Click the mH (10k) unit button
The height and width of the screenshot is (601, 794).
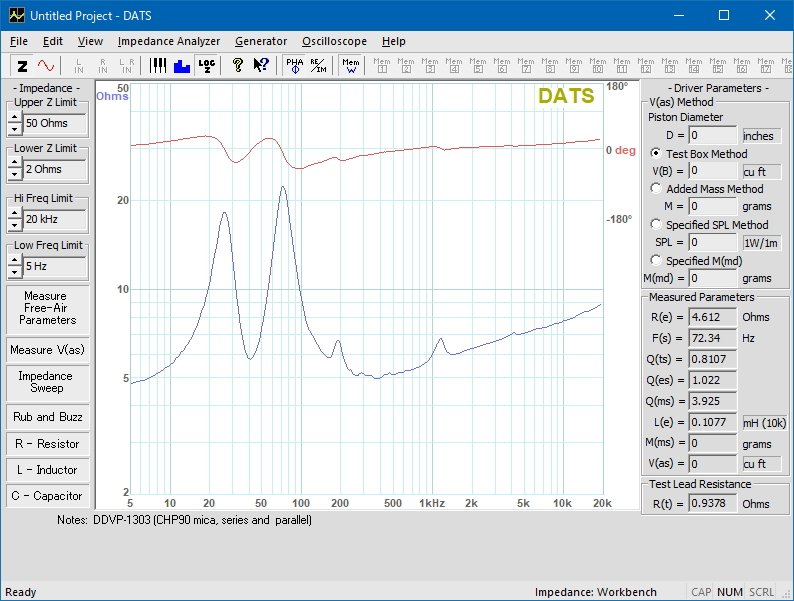(x=765, y=423)
